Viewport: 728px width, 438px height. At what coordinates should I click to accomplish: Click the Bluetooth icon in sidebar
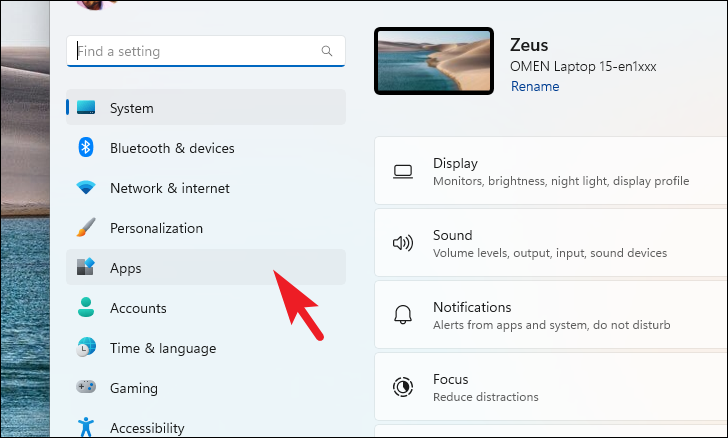(x=85, y=147)
